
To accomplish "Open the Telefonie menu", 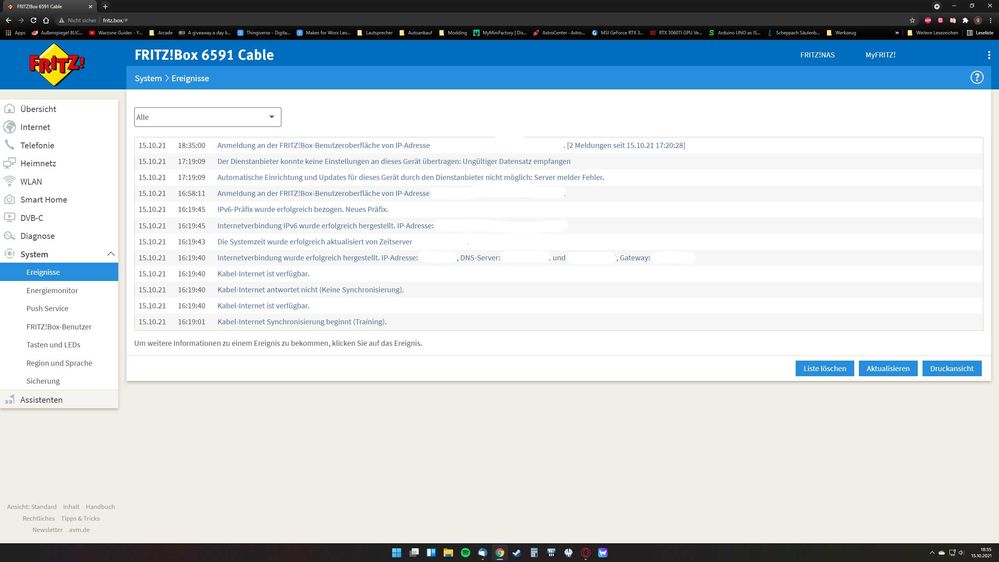I will [37, 145].
